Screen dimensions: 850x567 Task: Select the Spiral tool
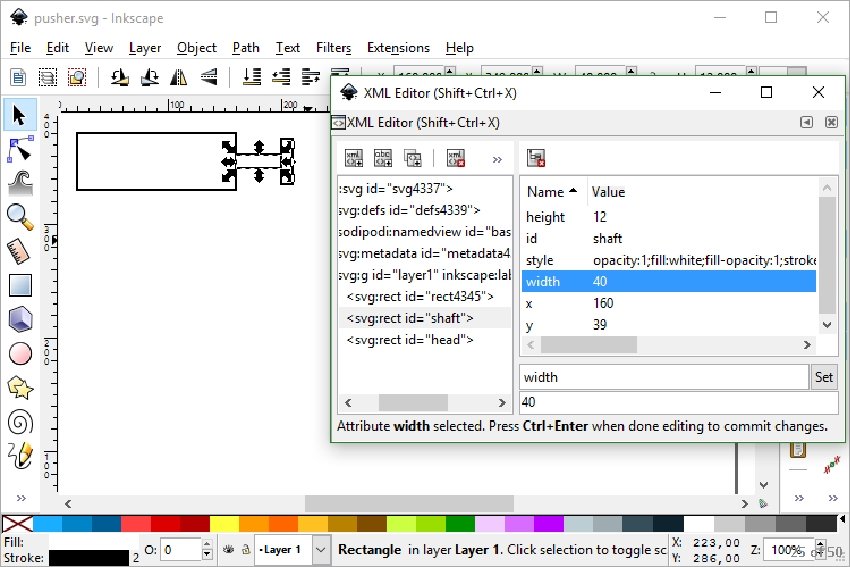coord(20,422)
